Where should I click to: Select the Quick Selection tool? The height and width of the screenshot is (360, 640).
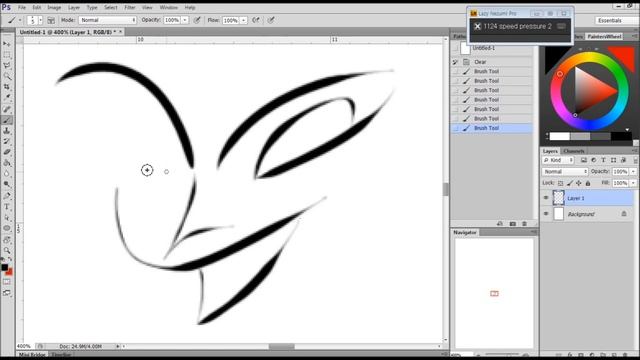(x=7, y=76)
